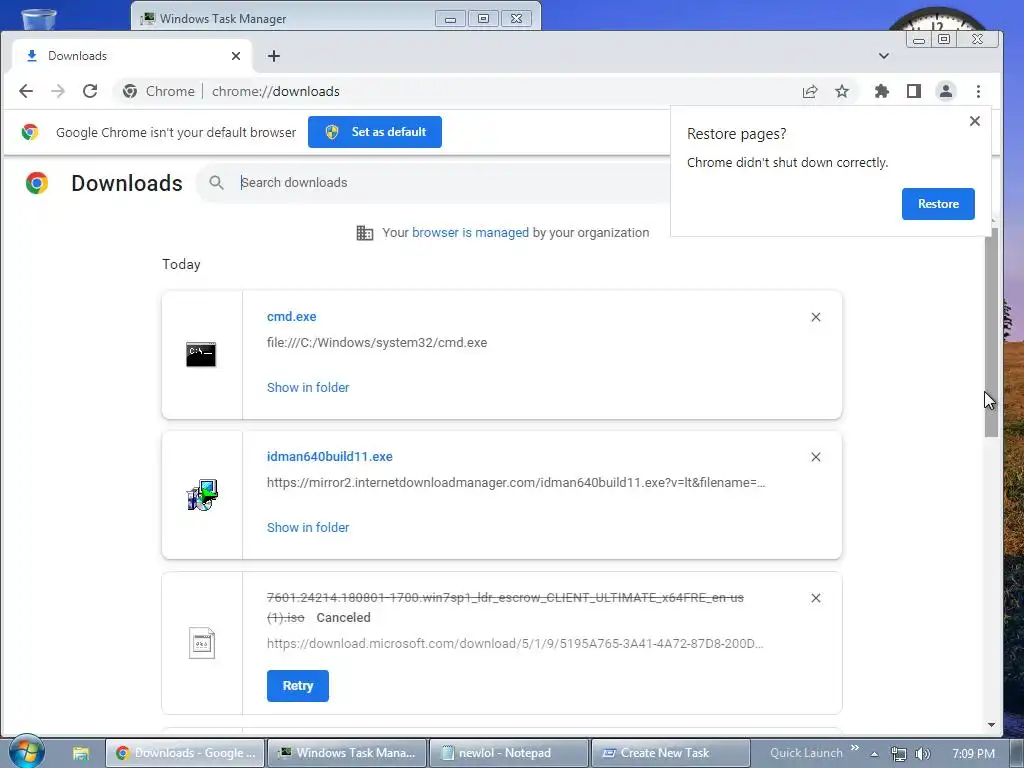Share this page using the share icon
Viewport: 1024px width, 768px height.
[x=810, y=91]
